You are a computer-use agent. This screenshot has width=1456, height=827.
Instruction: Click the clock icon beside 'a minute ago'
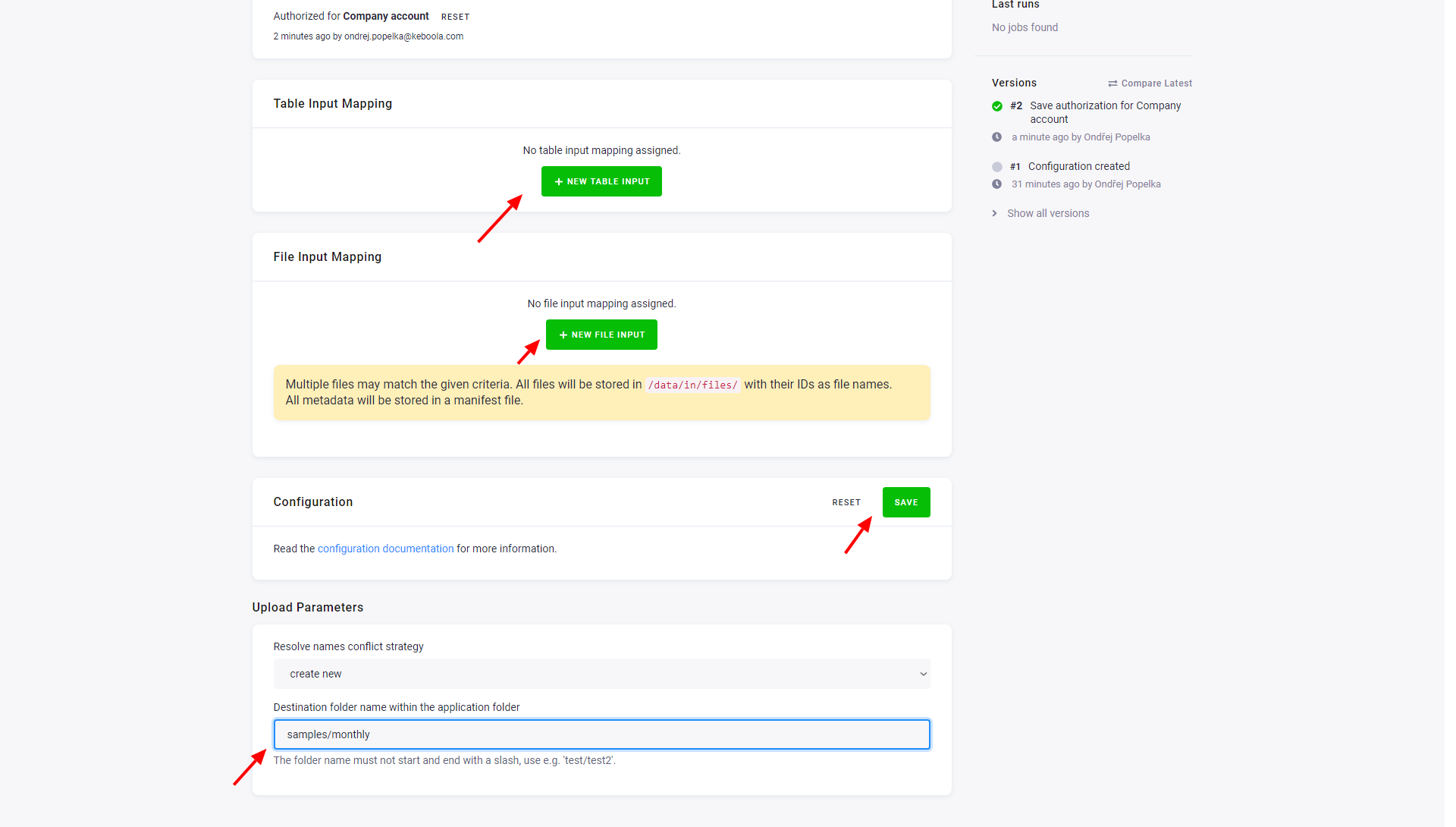[x=997, y=137]
